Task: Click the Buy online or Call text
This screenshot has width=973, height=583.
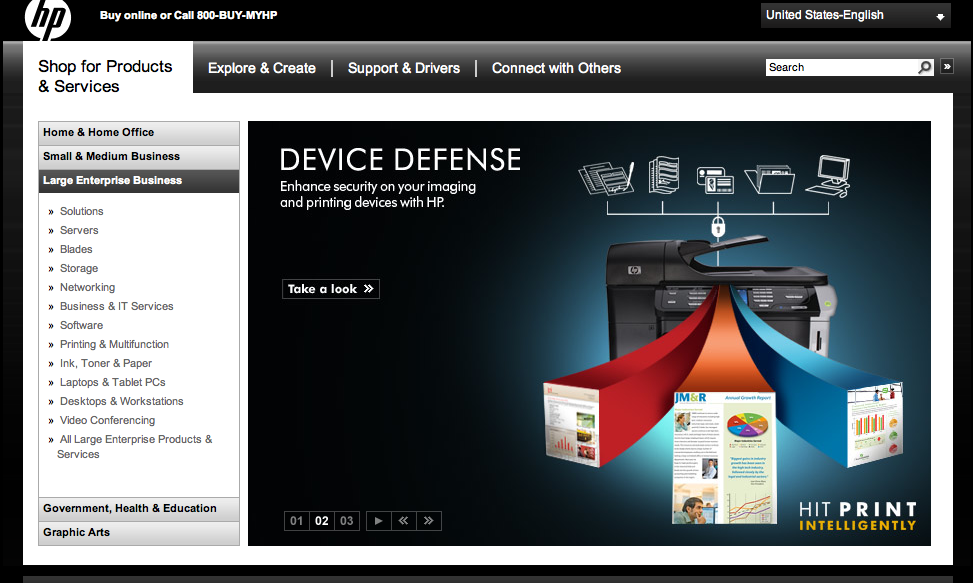Action: point(189,15)
